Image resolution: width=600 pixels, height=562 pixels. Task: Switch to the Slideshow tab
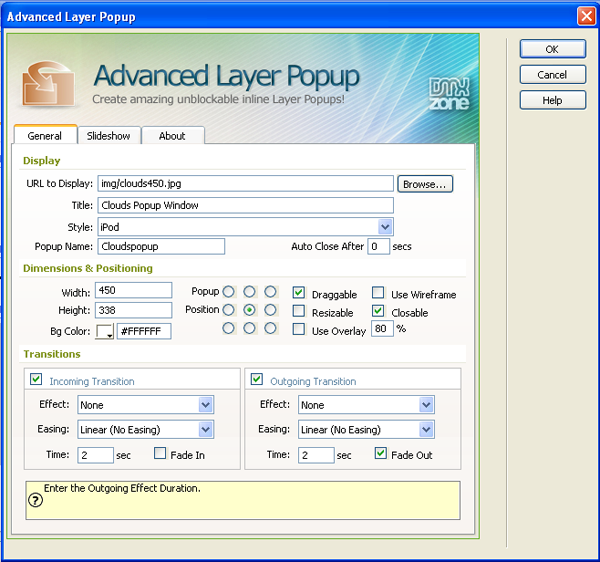point(106,136)
